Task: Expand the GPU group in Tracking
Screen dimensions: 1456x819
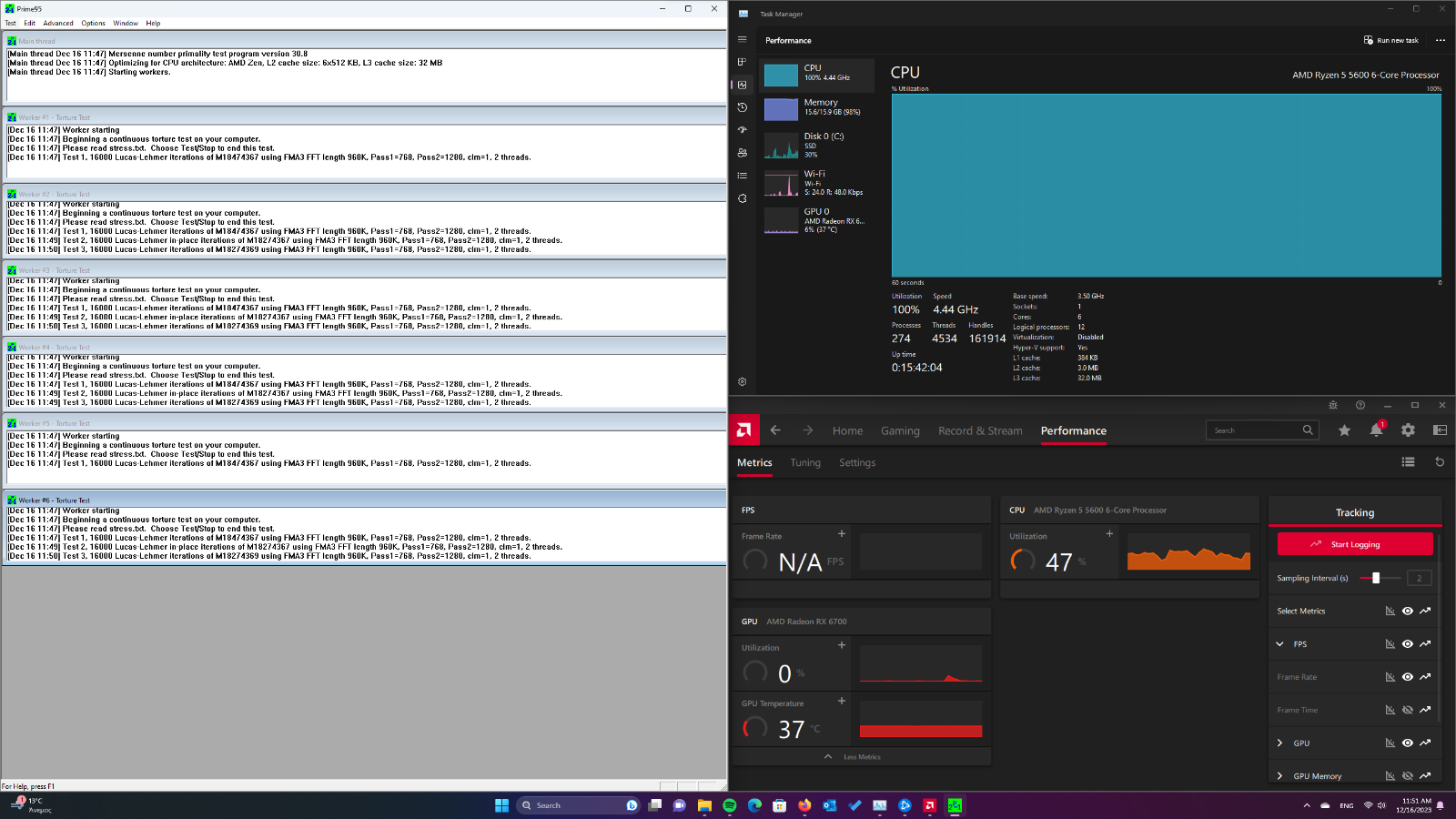Action: point(1280,743)
